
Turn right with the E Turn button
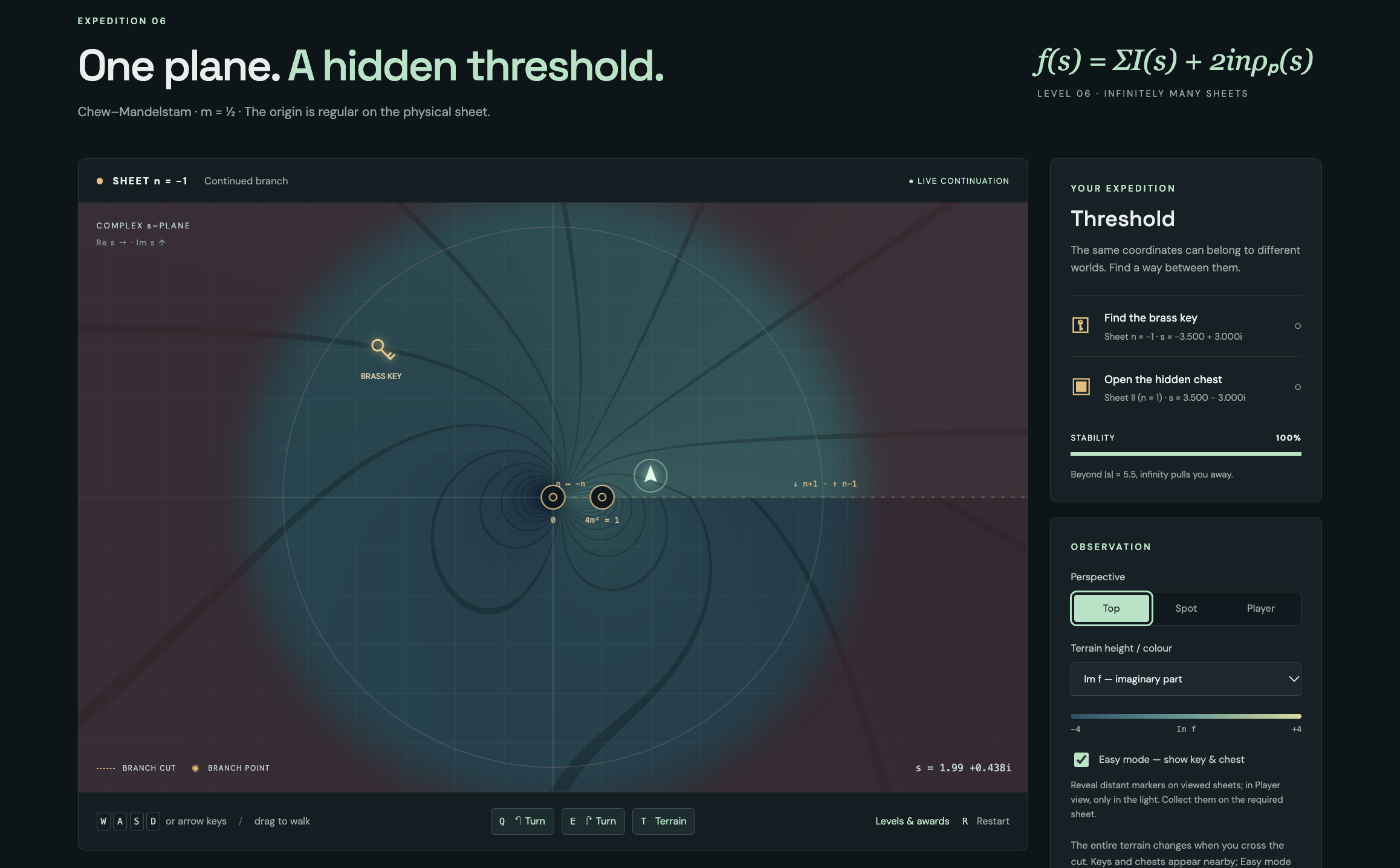pyautogui.click(x=593, y=821)
